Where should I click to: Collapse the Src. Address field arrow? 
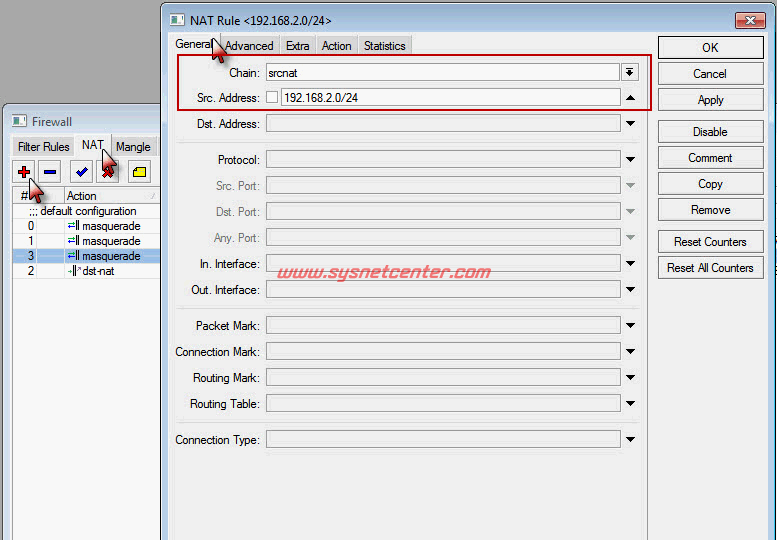coord(630,98)
